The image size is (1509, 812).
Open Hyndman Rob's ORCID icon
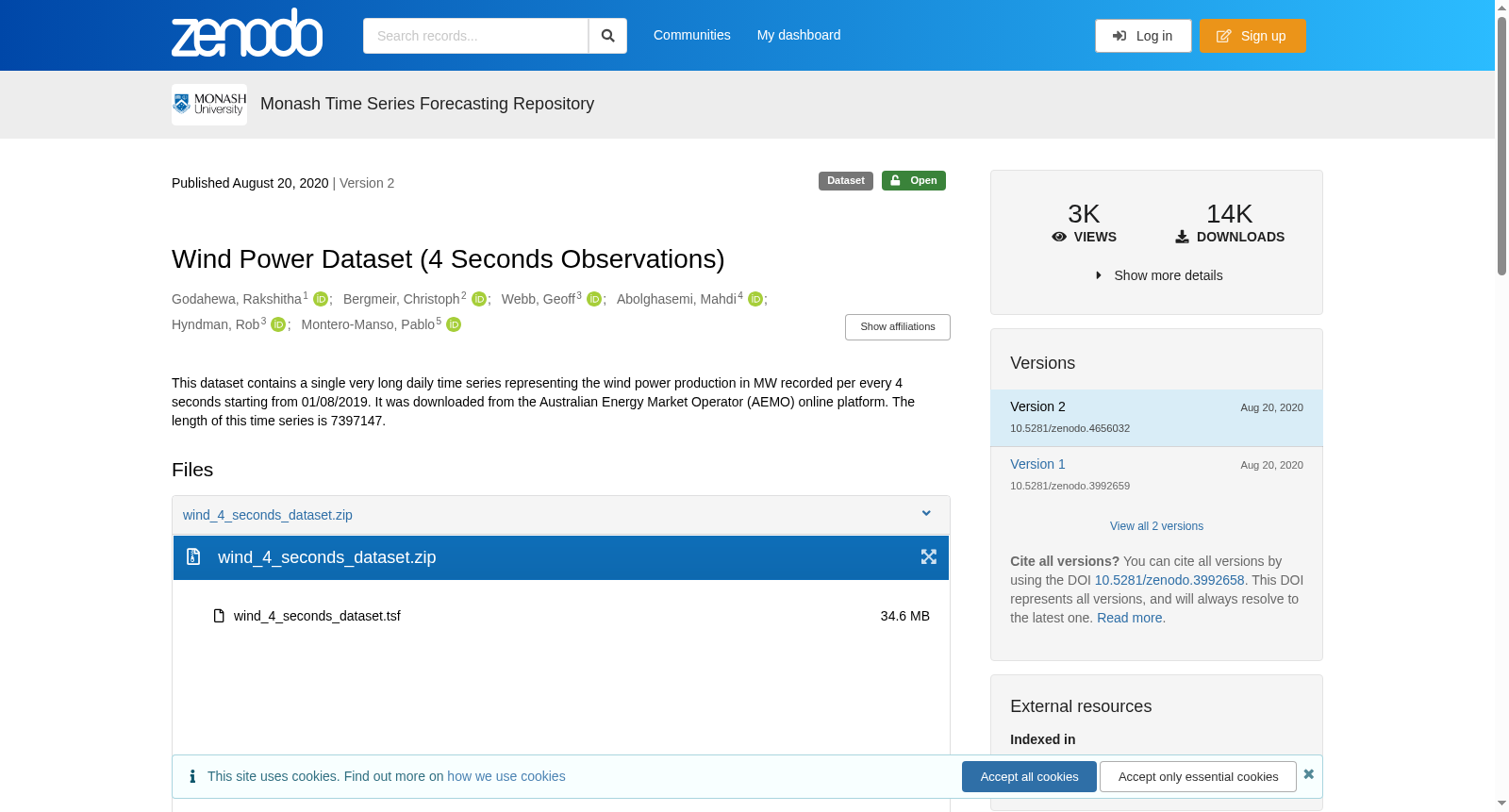click(x=278, y=324)
